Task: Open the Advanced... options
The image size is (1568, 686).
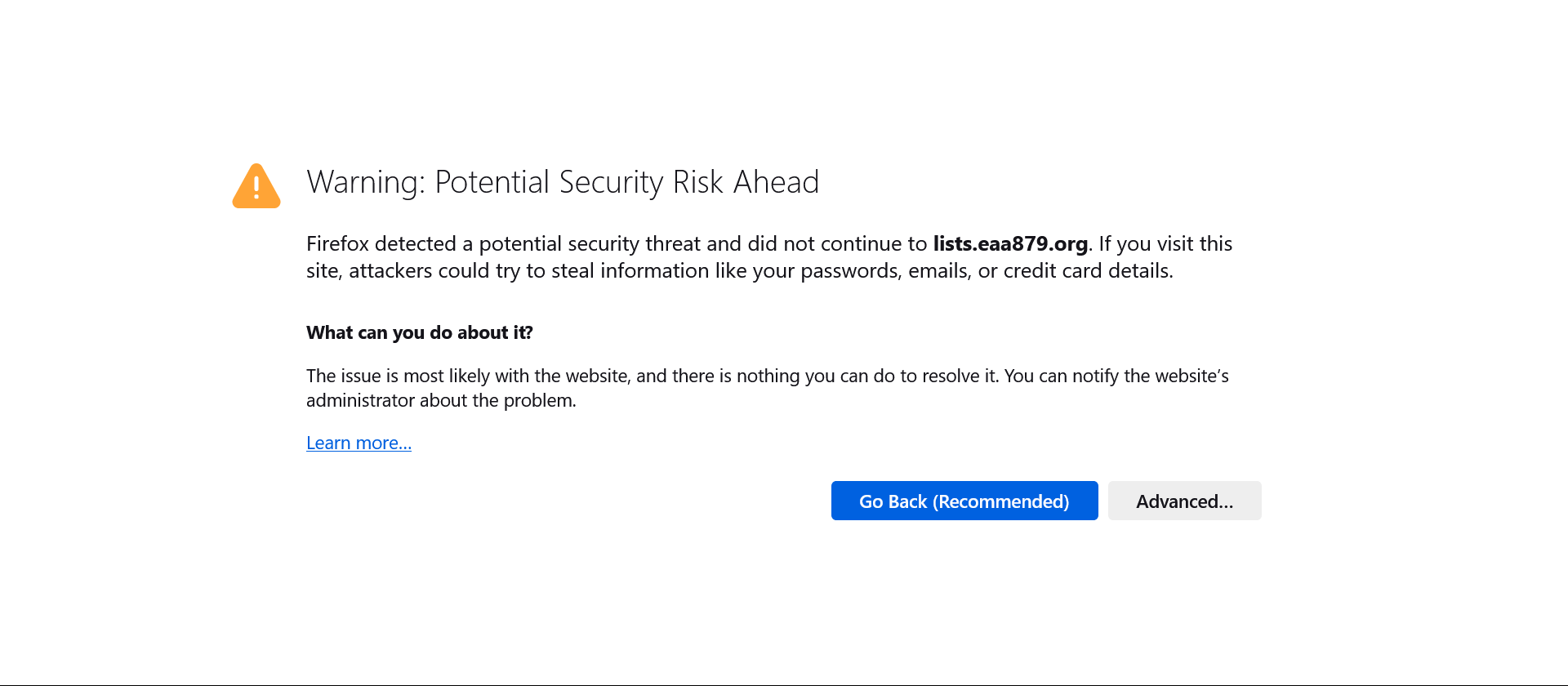Action: pyautogui.click(x=1184, y=501)
